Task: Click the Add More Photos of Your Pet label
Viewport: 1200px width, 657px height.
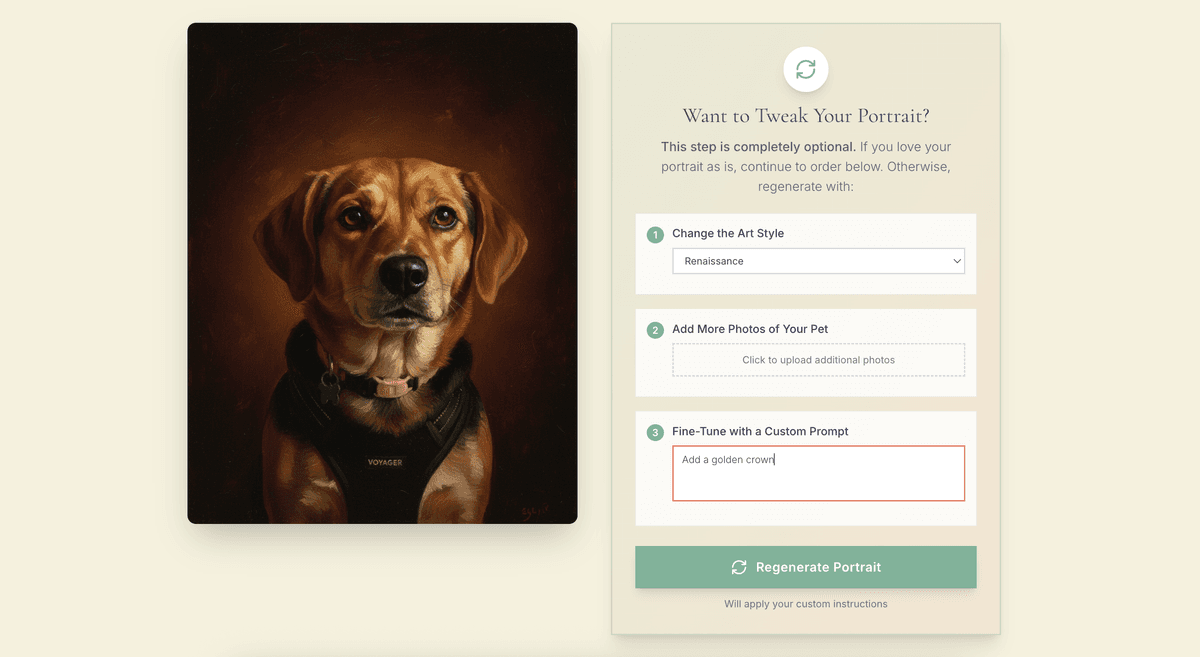Action: click(x=751, y=328)
